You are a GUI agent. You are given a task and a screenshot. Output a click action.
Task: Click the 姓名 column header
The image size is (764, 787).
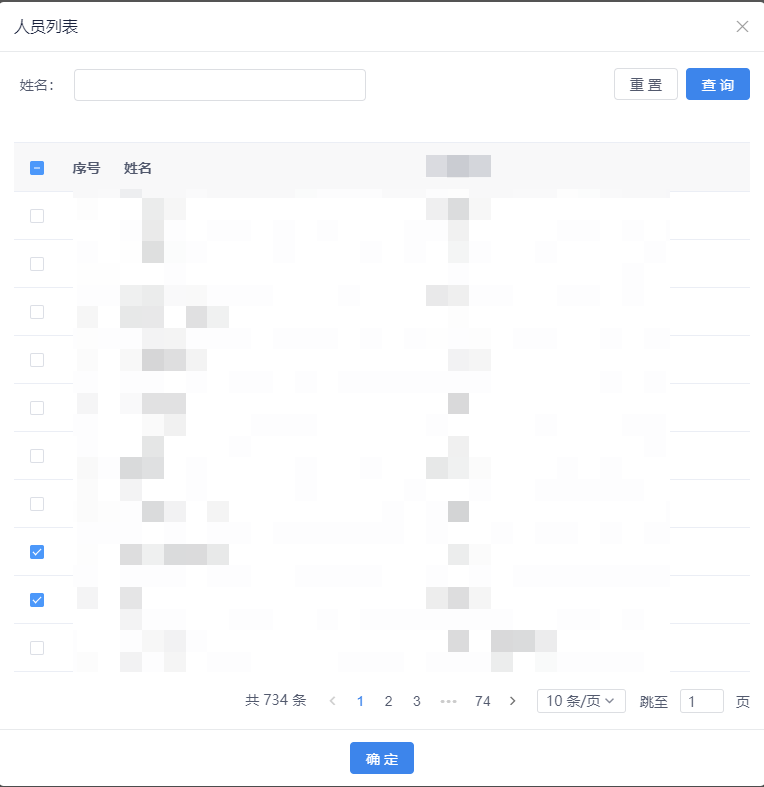(x=138, y=168)
